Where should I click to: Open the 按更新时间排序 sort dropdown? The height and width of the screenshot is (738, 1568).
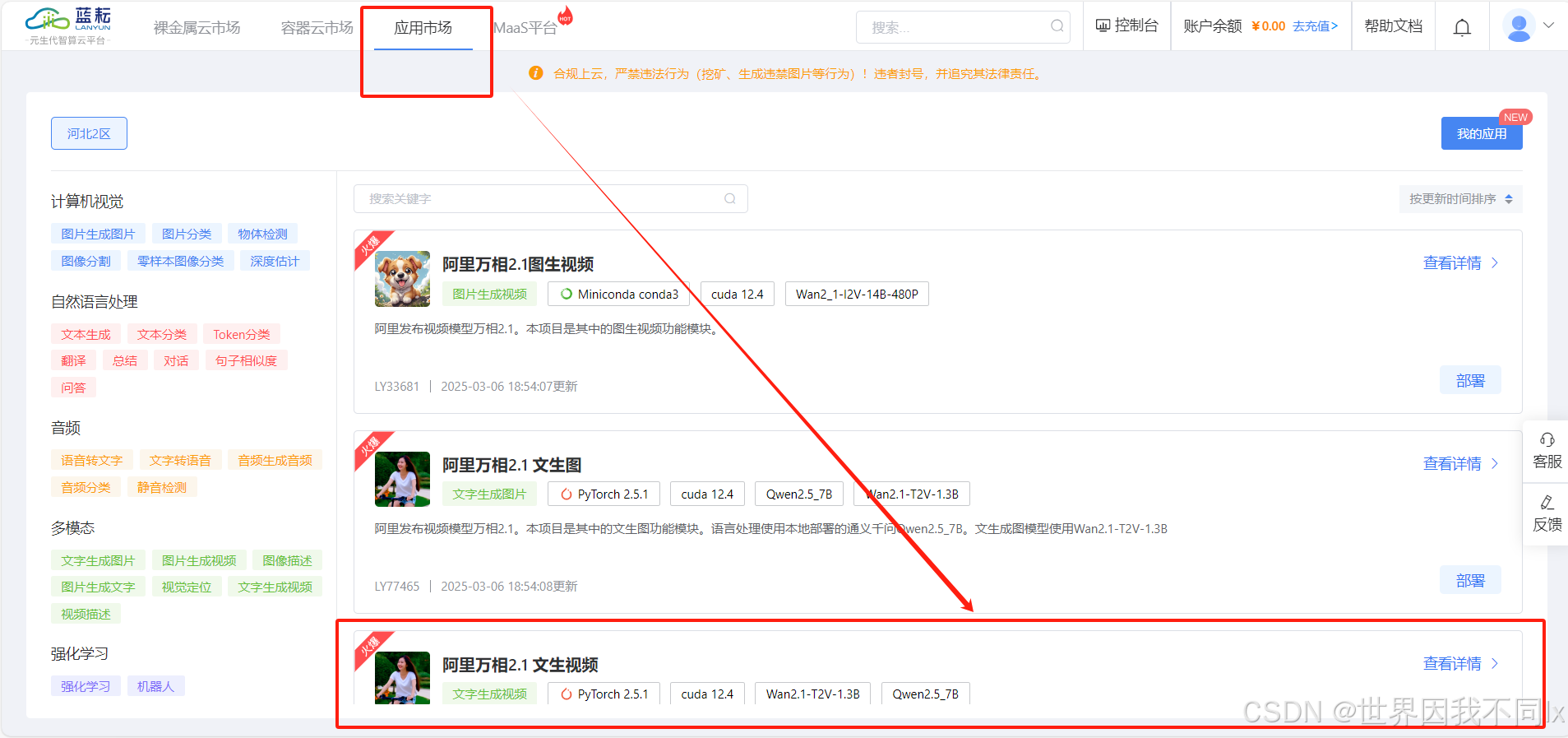click(1460, 199)
